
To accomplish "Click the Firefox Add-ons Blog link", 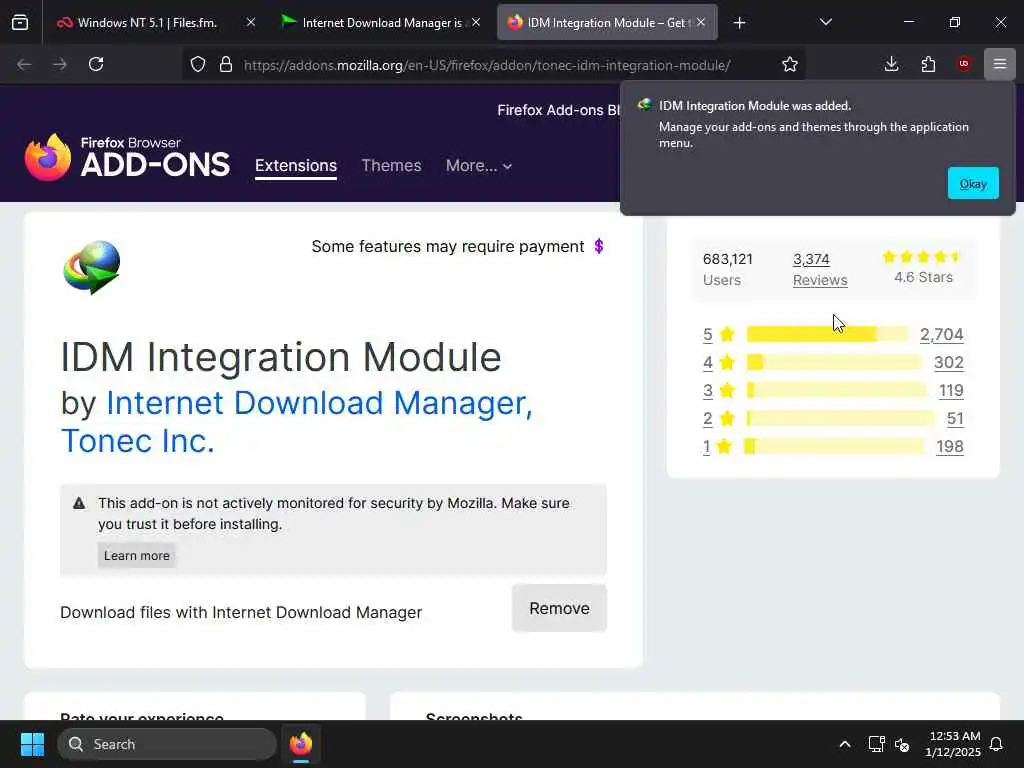I will 558,110.
